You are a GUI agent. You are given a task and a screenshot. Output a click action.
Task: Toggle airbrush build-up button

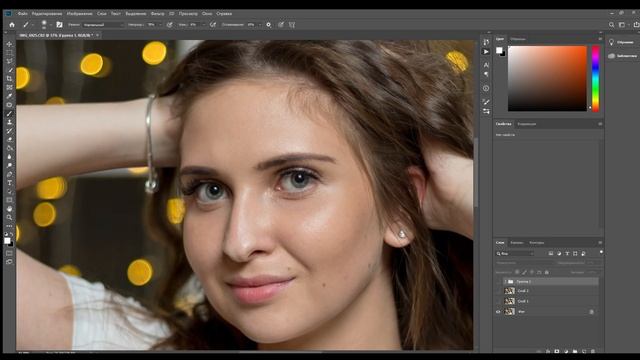coord(213,25)
